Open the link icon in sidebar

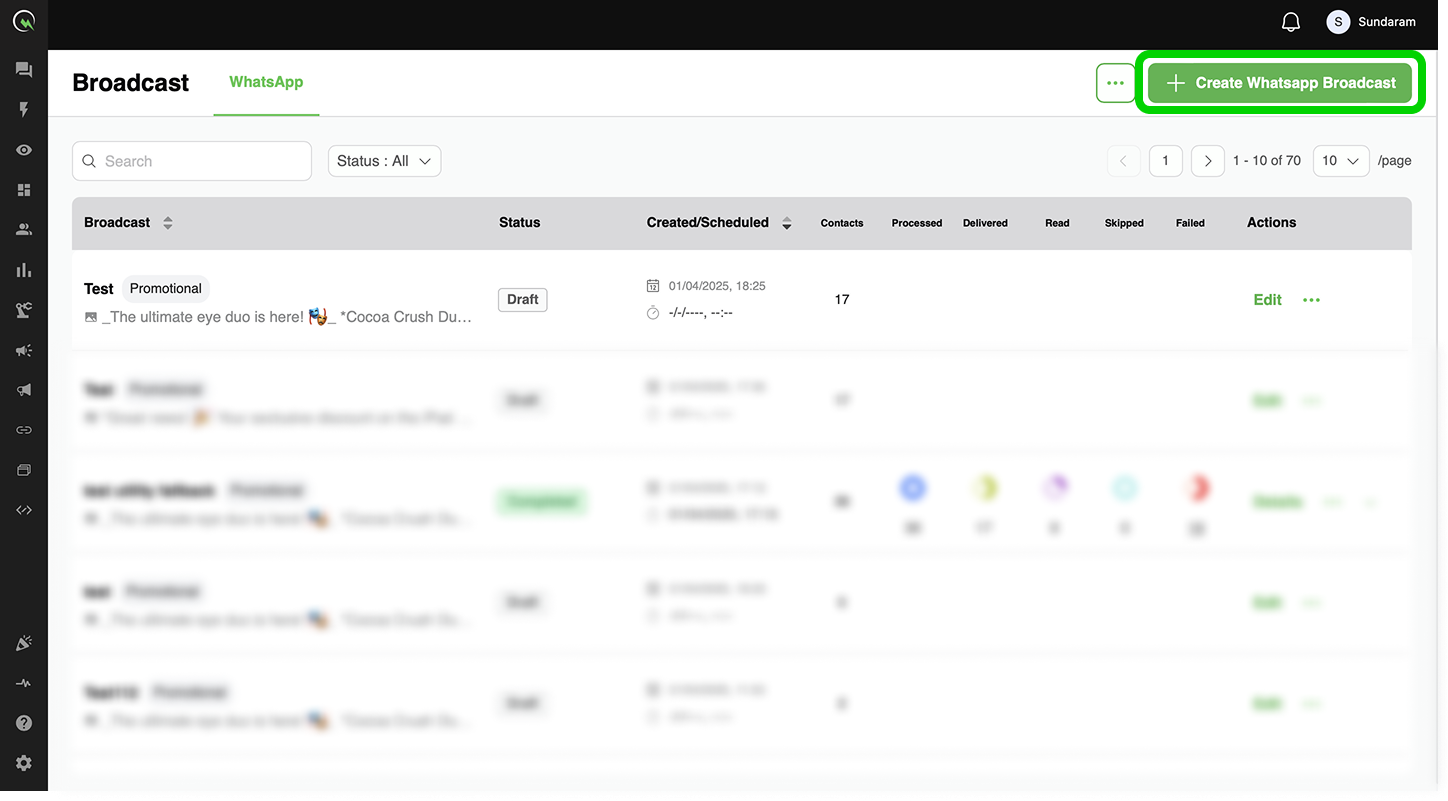pos(24,430)
